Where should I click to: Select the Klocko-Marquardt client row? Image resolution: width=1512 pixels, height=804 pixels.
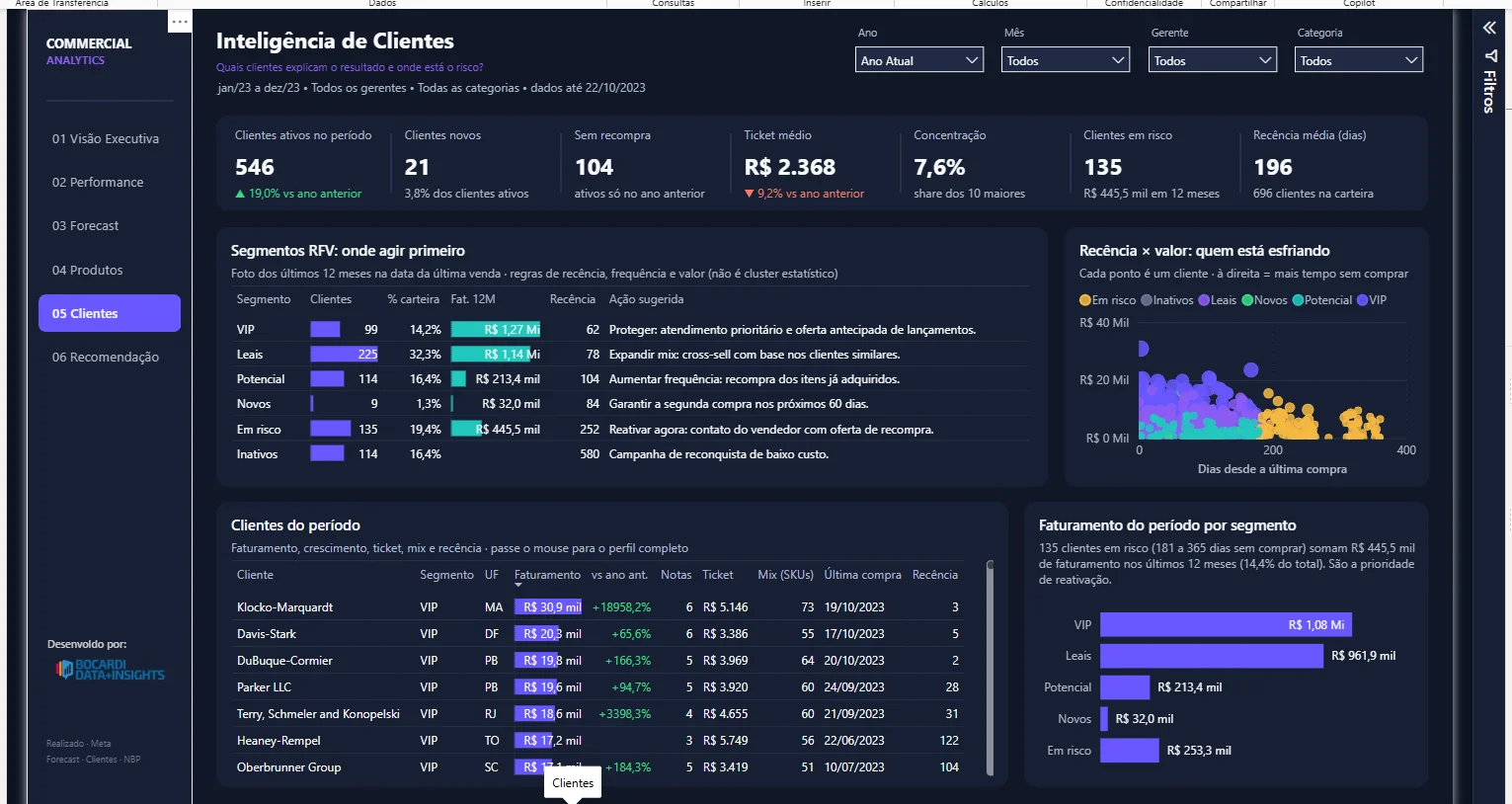(597, 607)
